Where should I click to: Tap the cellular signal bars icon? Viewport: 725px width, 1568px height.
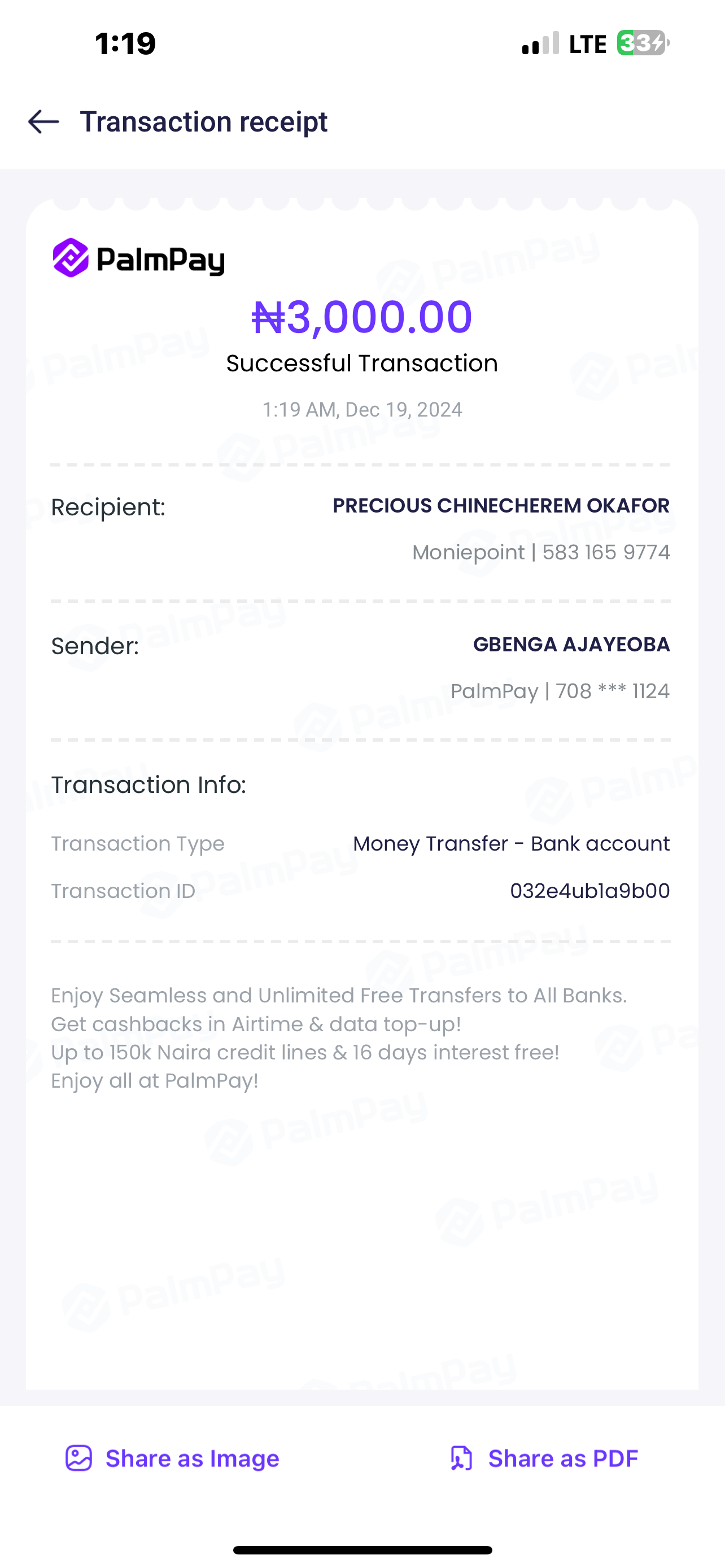point(540,43)
